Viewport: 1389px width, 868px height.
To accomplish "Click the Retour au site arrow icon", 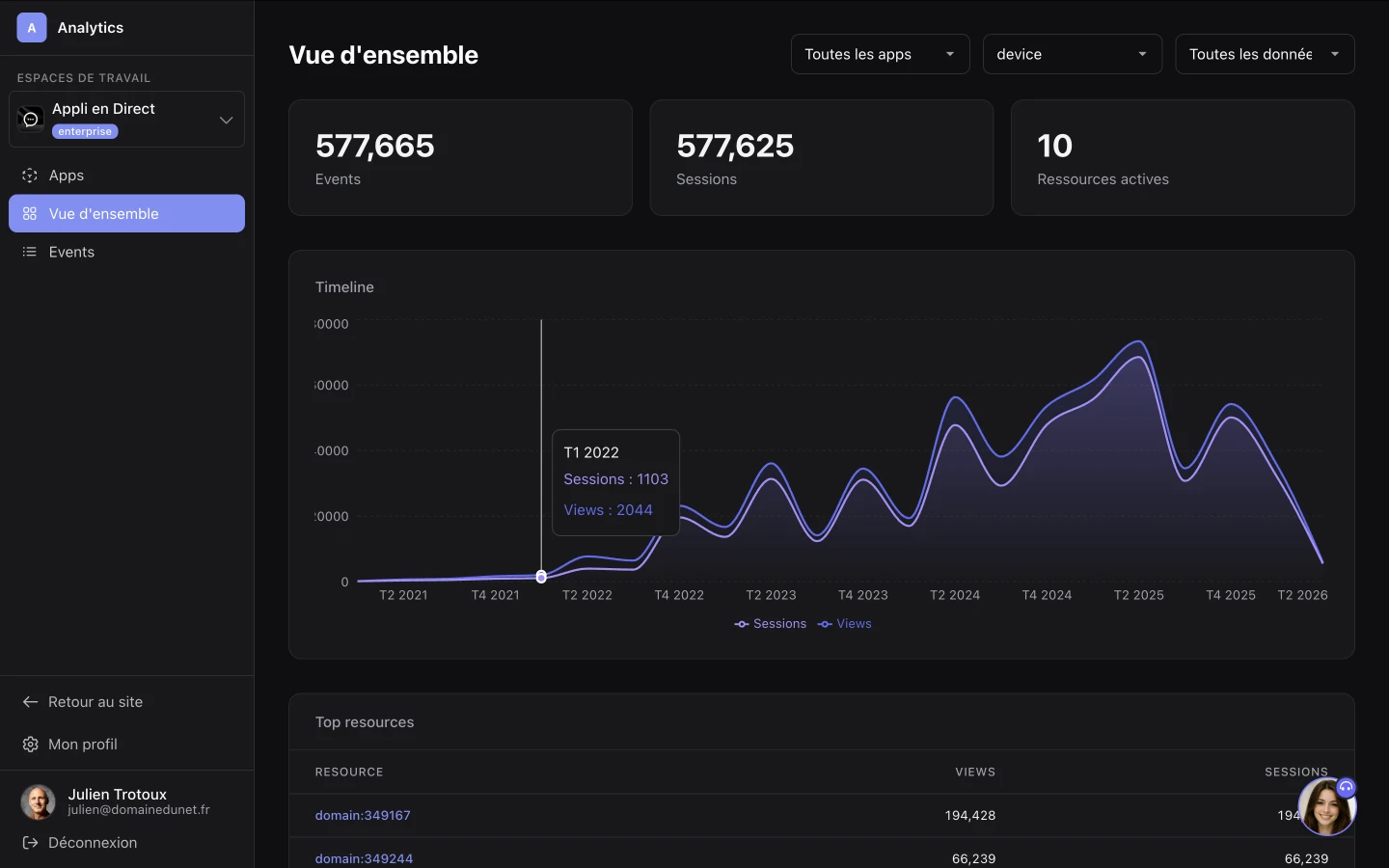I will point(30,702).
